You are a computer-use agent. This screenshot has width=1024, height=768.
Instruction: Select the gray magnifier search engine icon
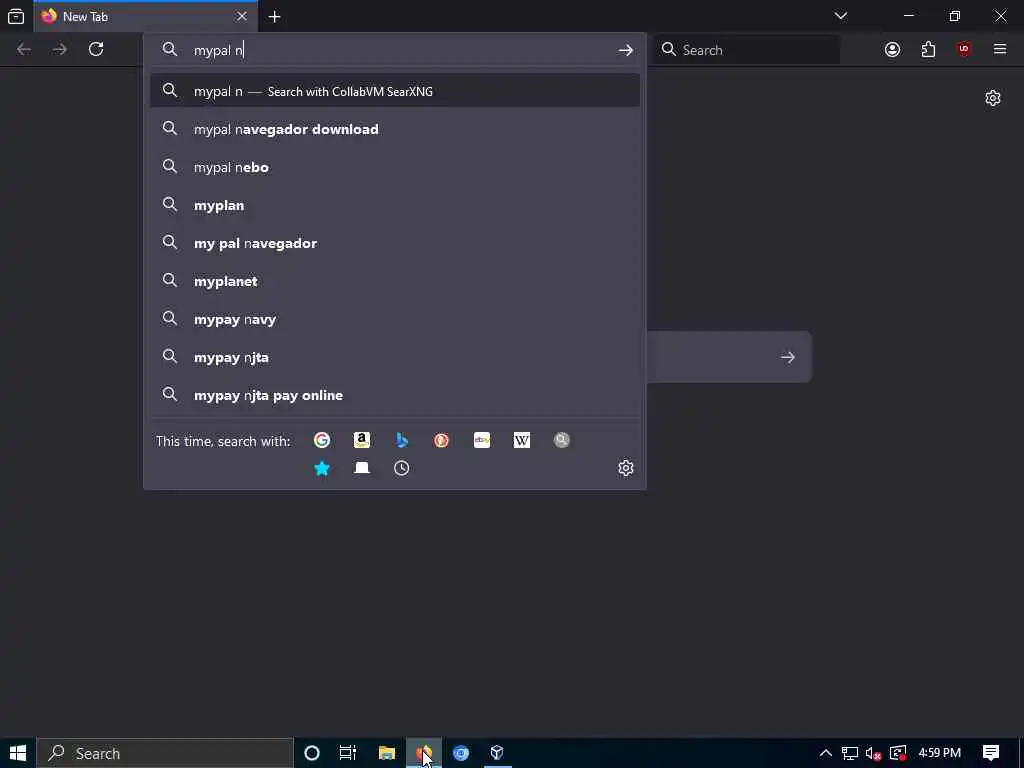[562, 440]
